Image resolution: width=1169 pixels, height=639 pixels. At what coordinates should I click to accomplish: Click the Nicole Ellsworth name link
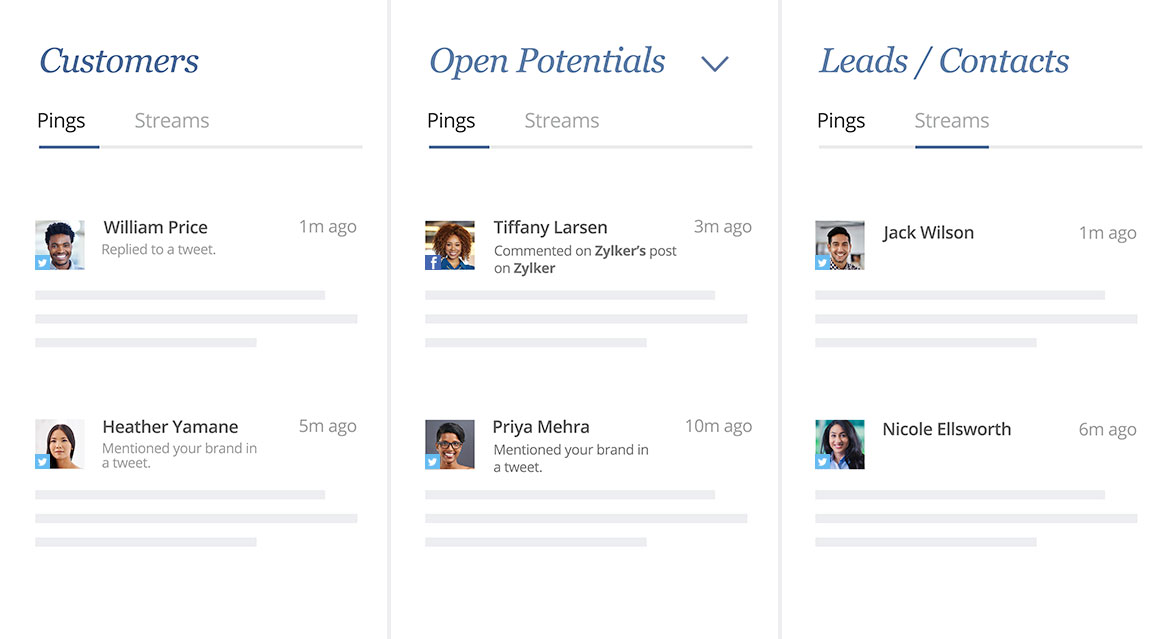(x=947, y=429)
